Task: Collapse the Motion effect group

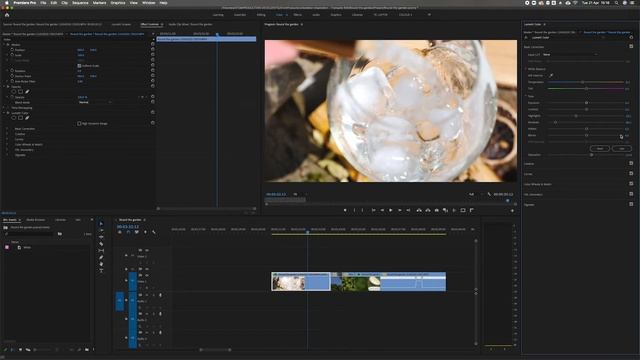Action: [4, 44]
